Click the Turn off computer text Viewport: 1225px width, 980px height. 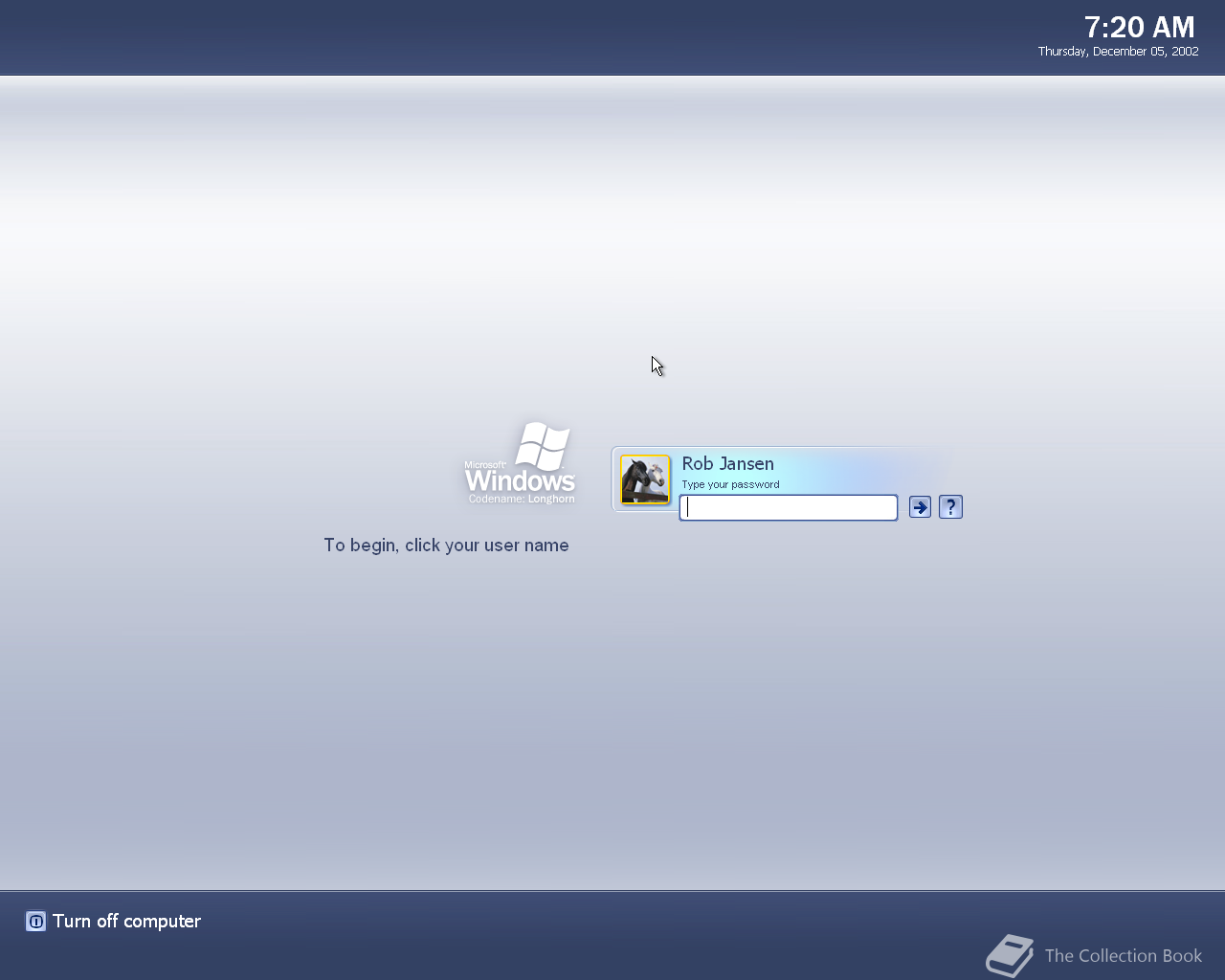point(126,922)
